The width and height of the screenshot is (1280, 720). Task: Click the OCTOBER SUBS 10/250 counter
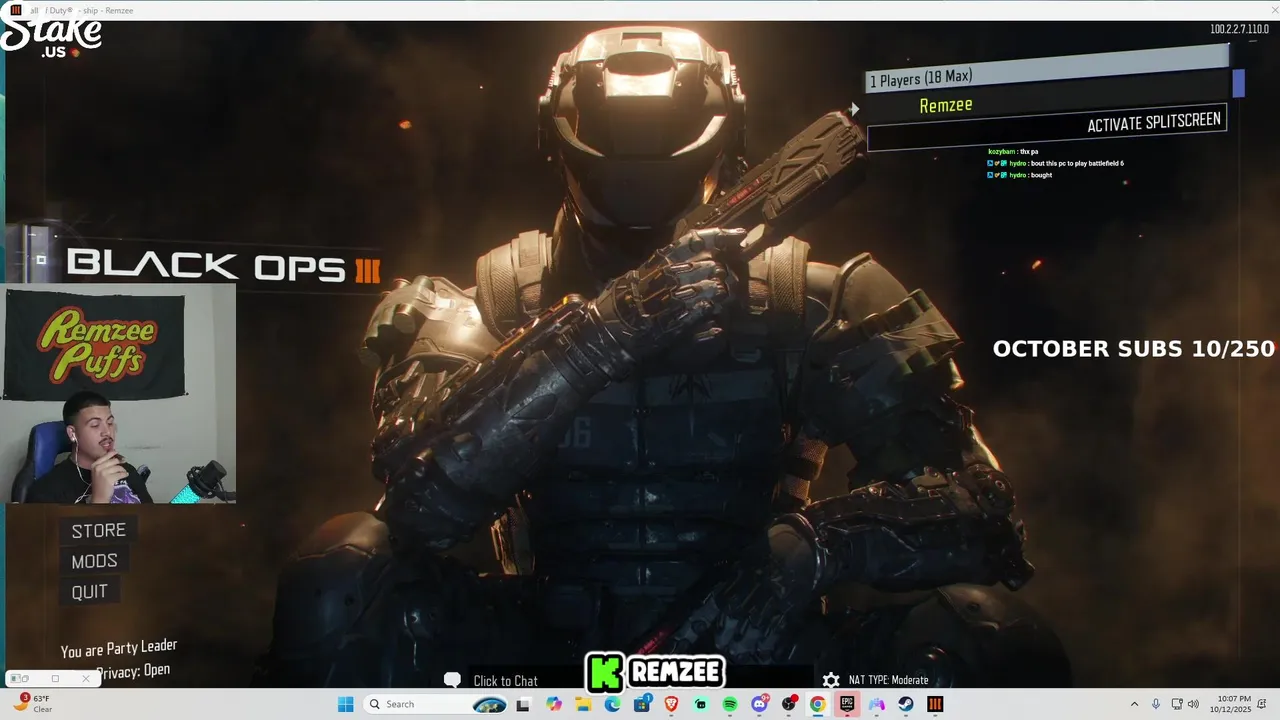tap(1134, 349)
